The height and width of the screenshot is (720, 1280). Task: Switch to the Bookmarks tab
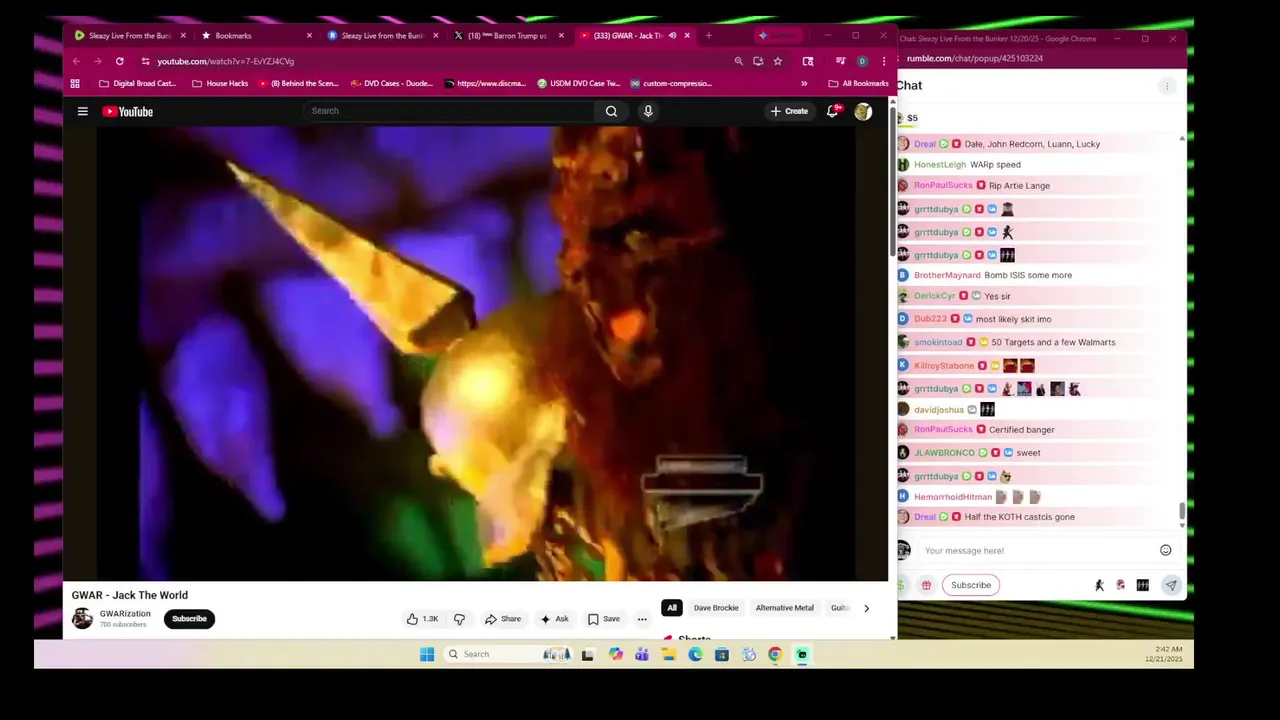click(257, 36)
